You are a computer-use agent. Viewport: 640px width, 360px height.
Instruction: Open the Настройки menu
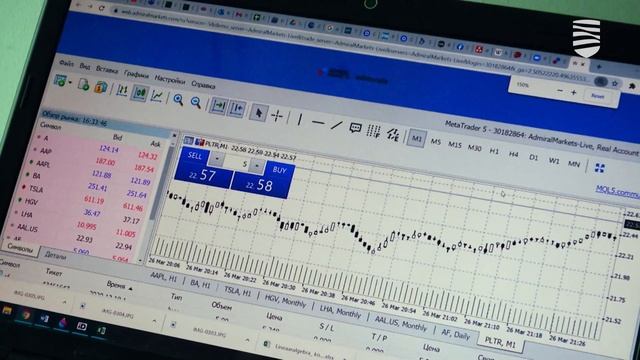click(x=170, y=79)
